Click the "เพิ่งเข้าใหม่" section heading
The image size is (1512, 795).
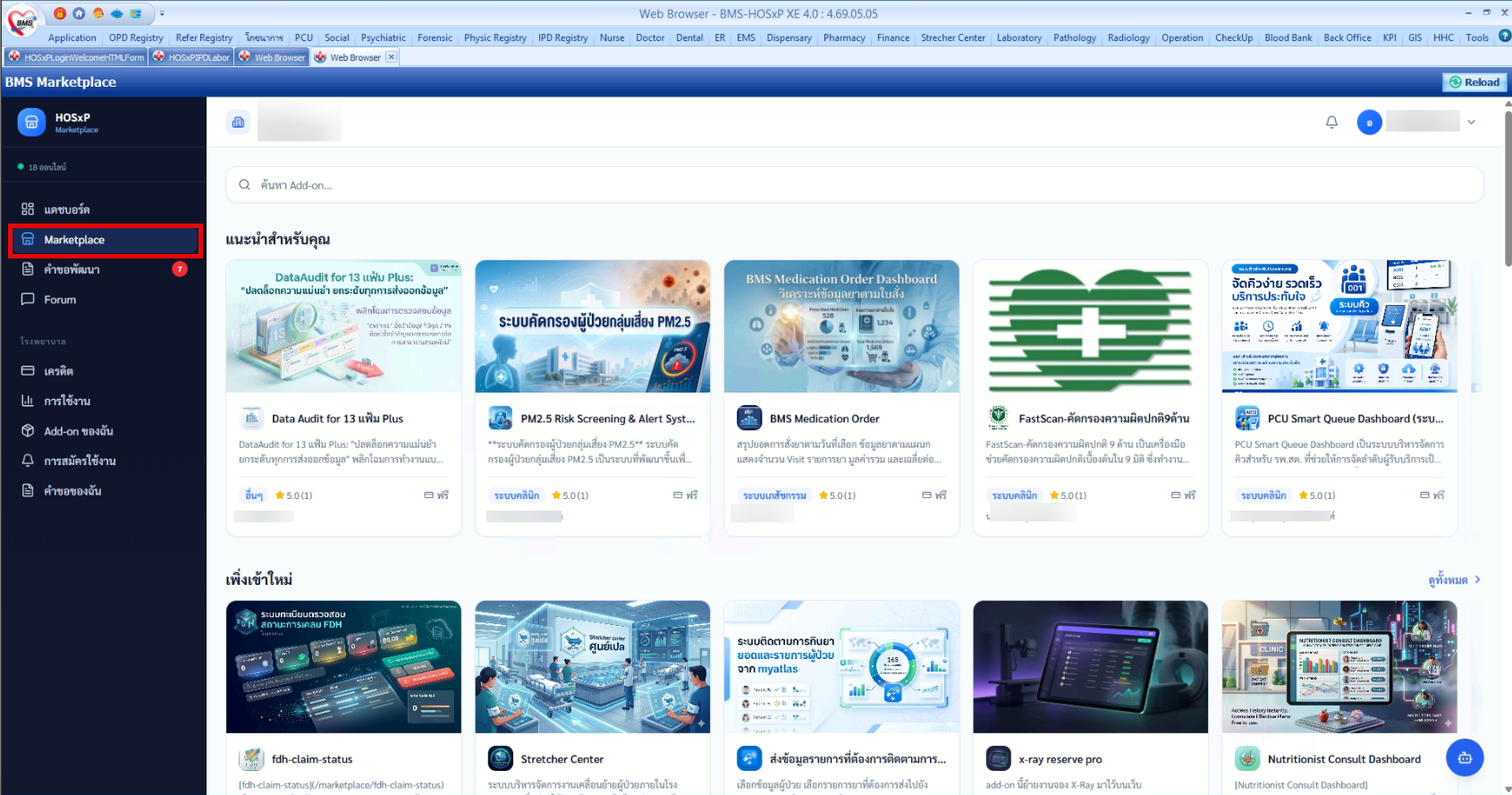pyautogui.click(x=259, y=579)
